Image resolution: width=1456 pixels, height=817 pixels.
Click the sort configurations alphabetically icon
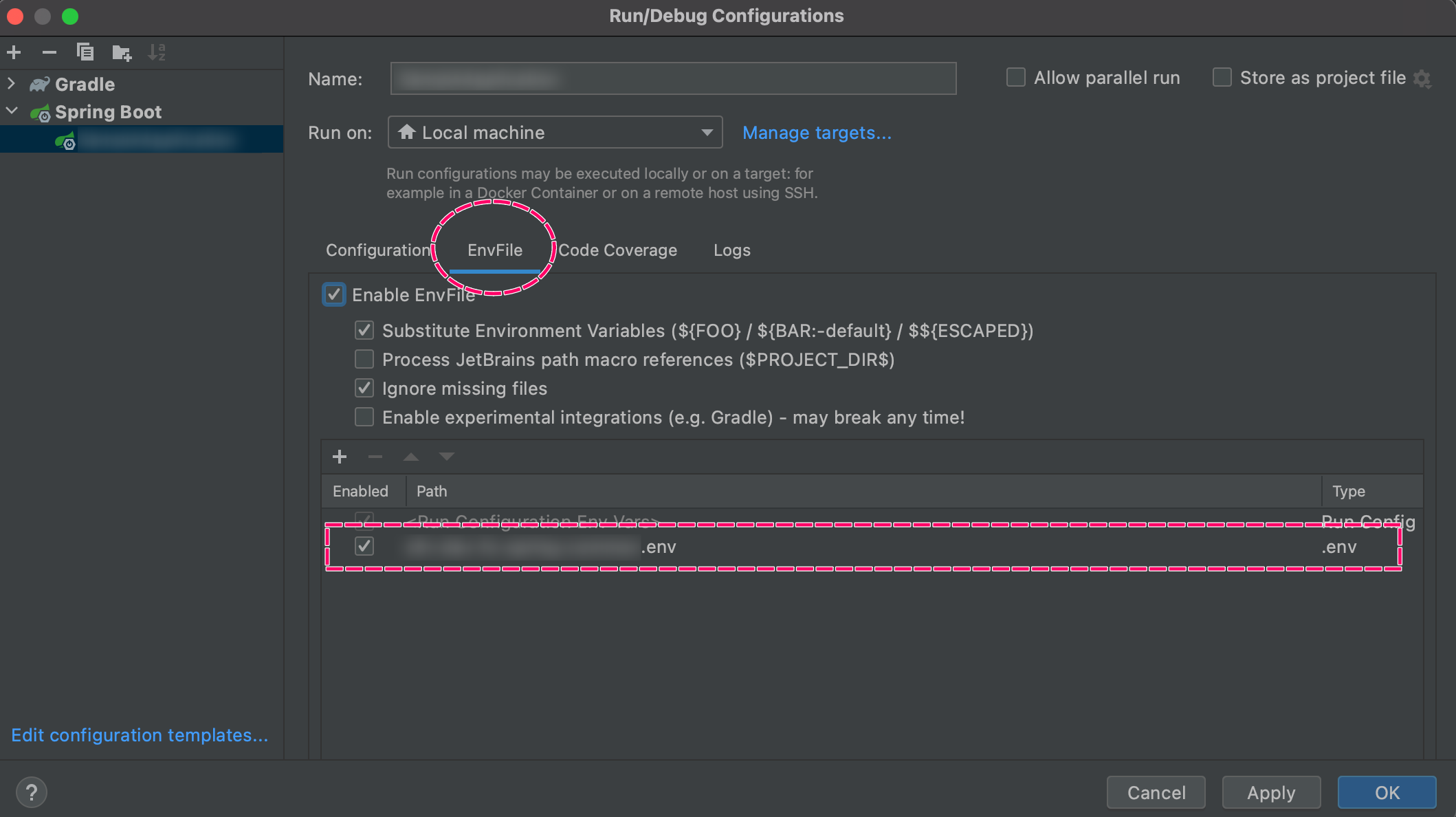coord(157,52)
